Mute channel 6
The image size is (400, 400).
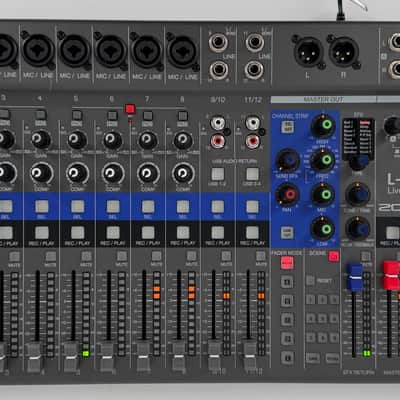pyautogui.click(x=122, y=256)
